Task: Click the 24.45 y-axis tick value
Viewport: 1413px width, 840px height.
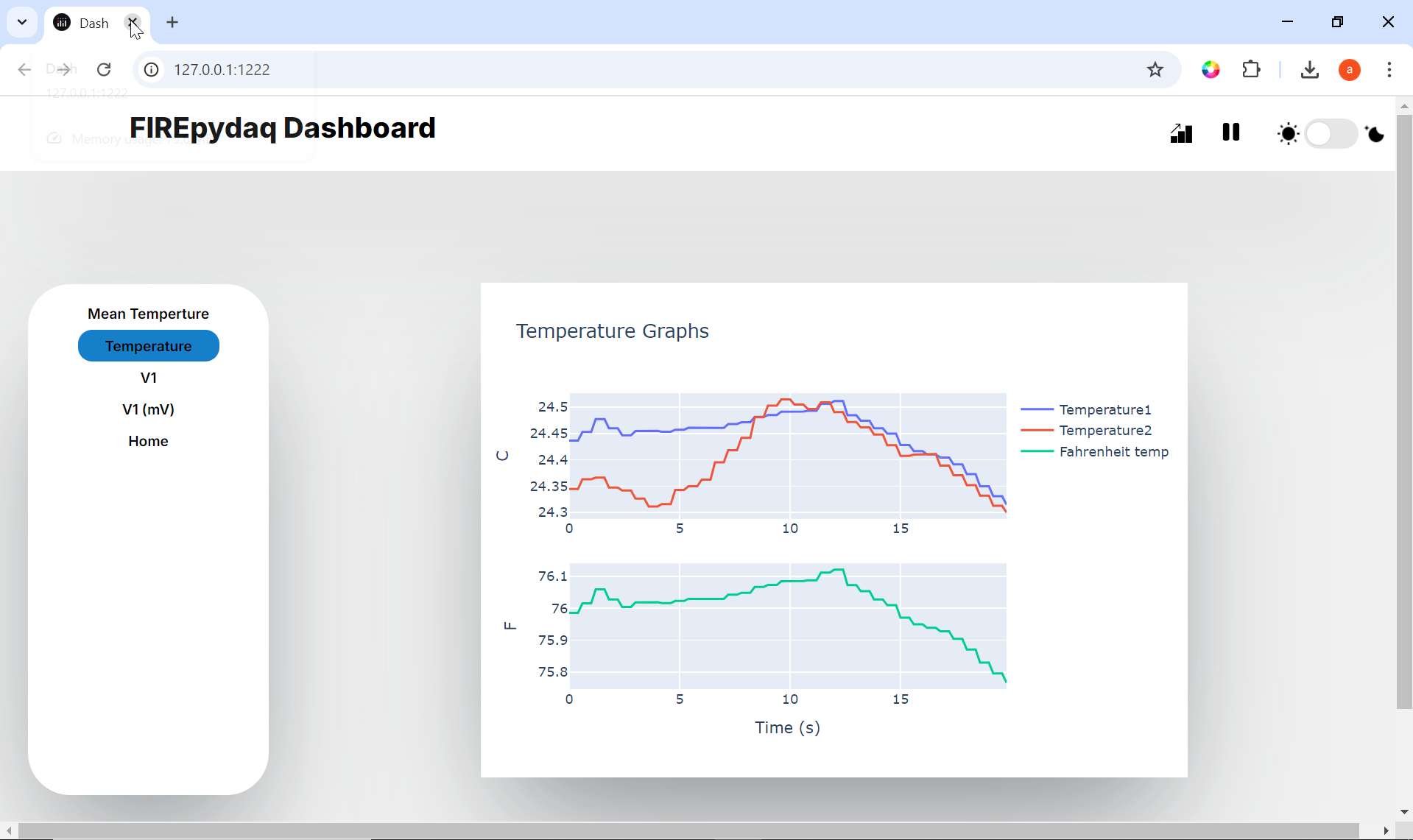Action: pyautogui.click(x=549, y=433)
